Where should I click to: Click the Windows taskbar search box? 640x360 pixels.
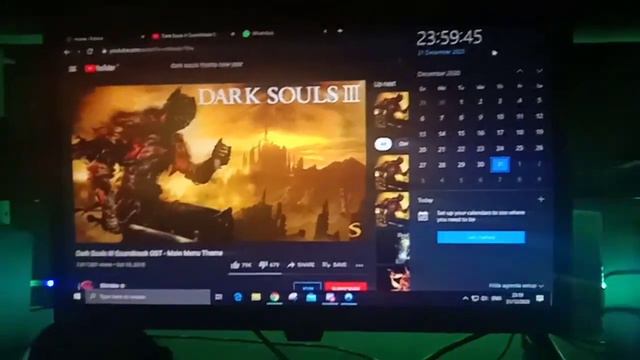pyautogui.click(x=148, y=297)
